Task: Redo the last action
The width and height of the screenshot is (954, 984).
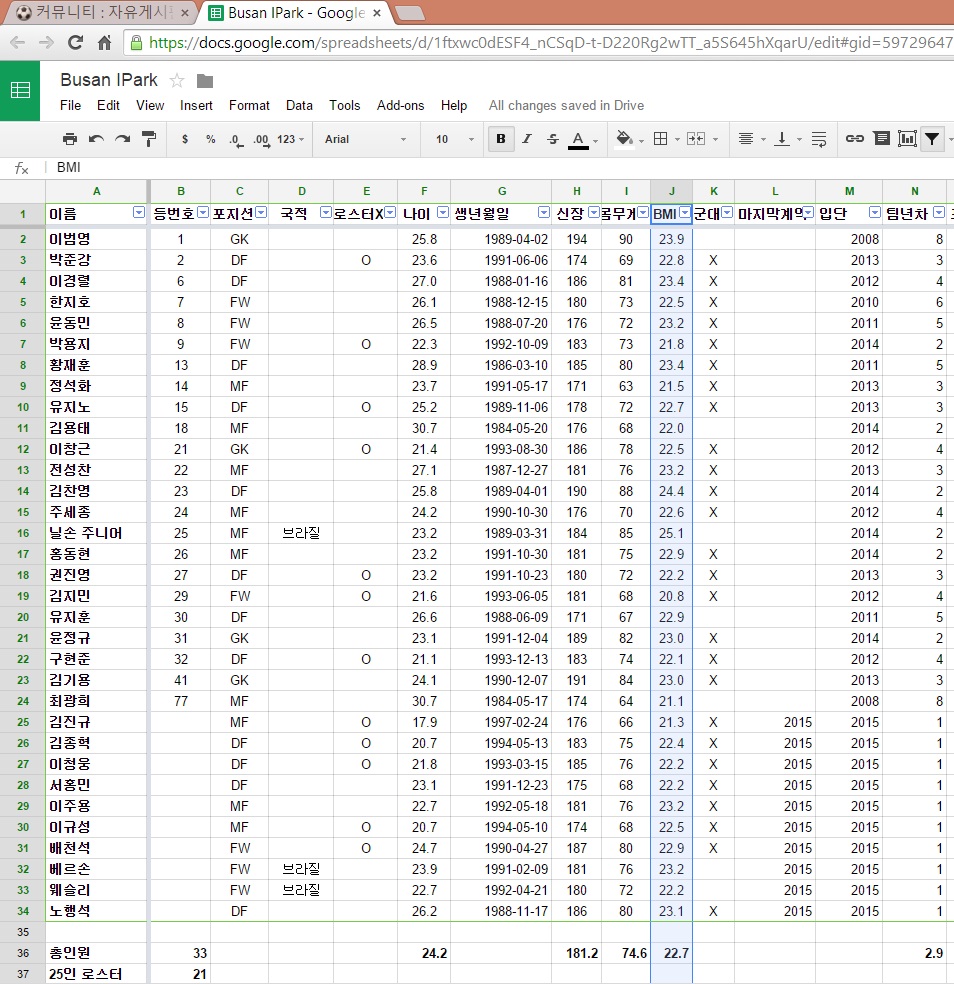Action: [x=122, y=139]
